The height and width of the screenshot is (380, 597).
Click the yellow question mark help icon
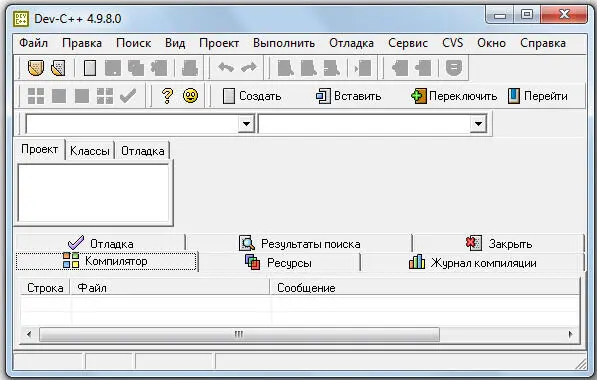[x=167, y=96]
